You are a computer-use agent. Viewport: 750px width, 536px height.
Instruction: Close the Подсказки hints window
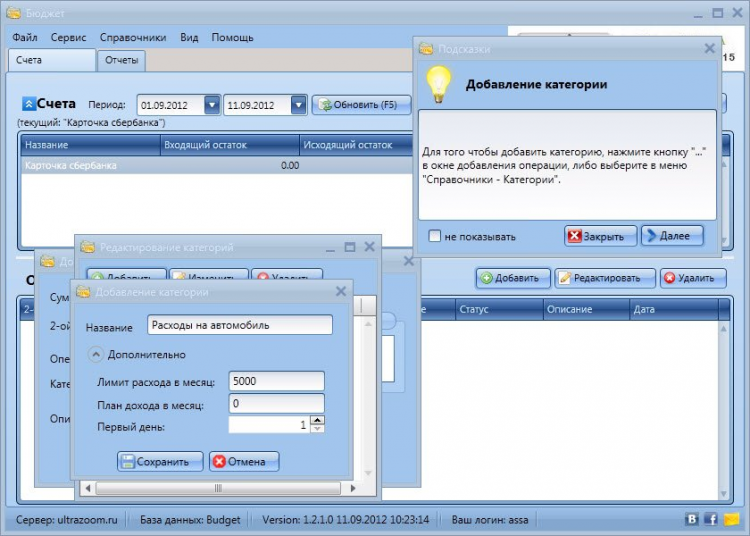[710, 48]
